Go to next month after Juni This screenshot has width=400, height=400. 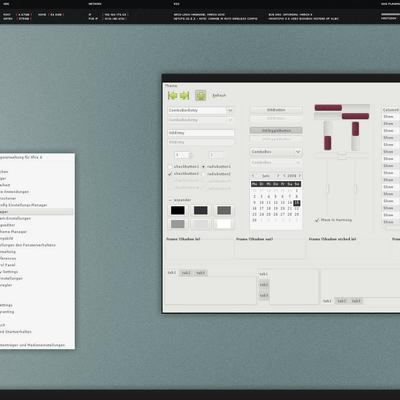point(278,176)
